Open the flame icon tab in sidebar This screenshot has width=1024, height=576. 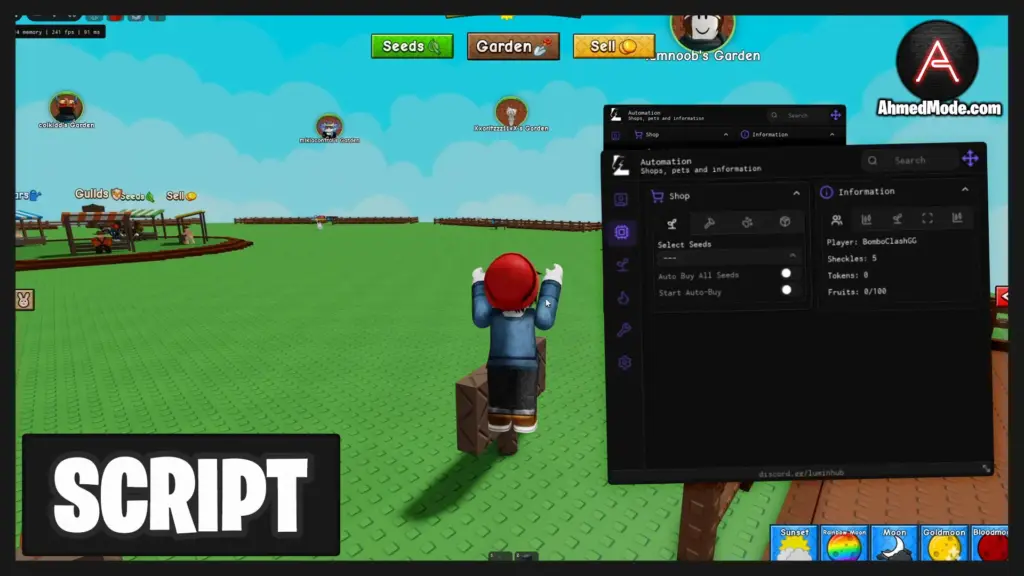point(624,298)
